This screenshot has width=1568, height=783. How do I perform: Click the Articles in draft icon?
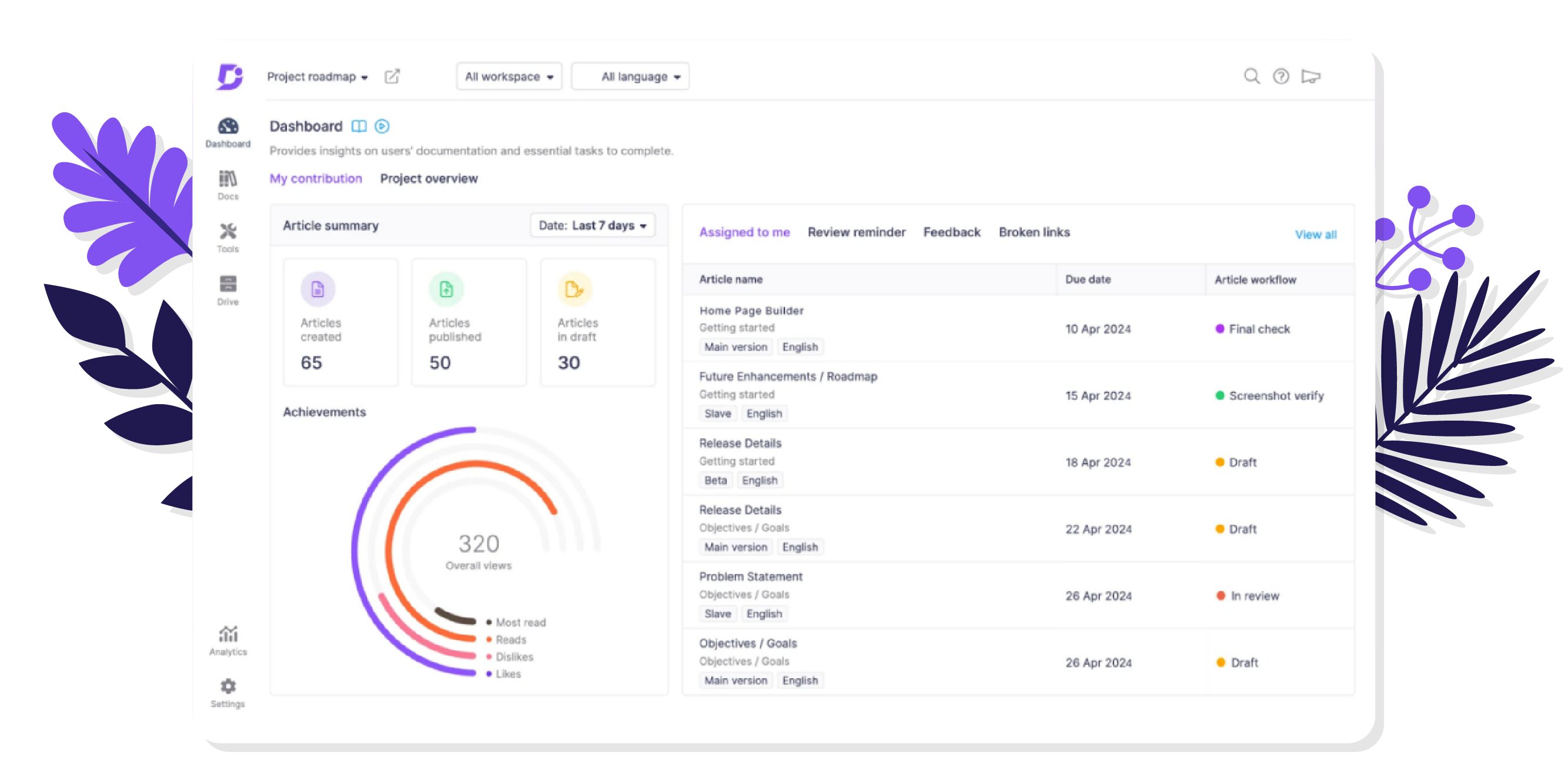coord(574,289)
